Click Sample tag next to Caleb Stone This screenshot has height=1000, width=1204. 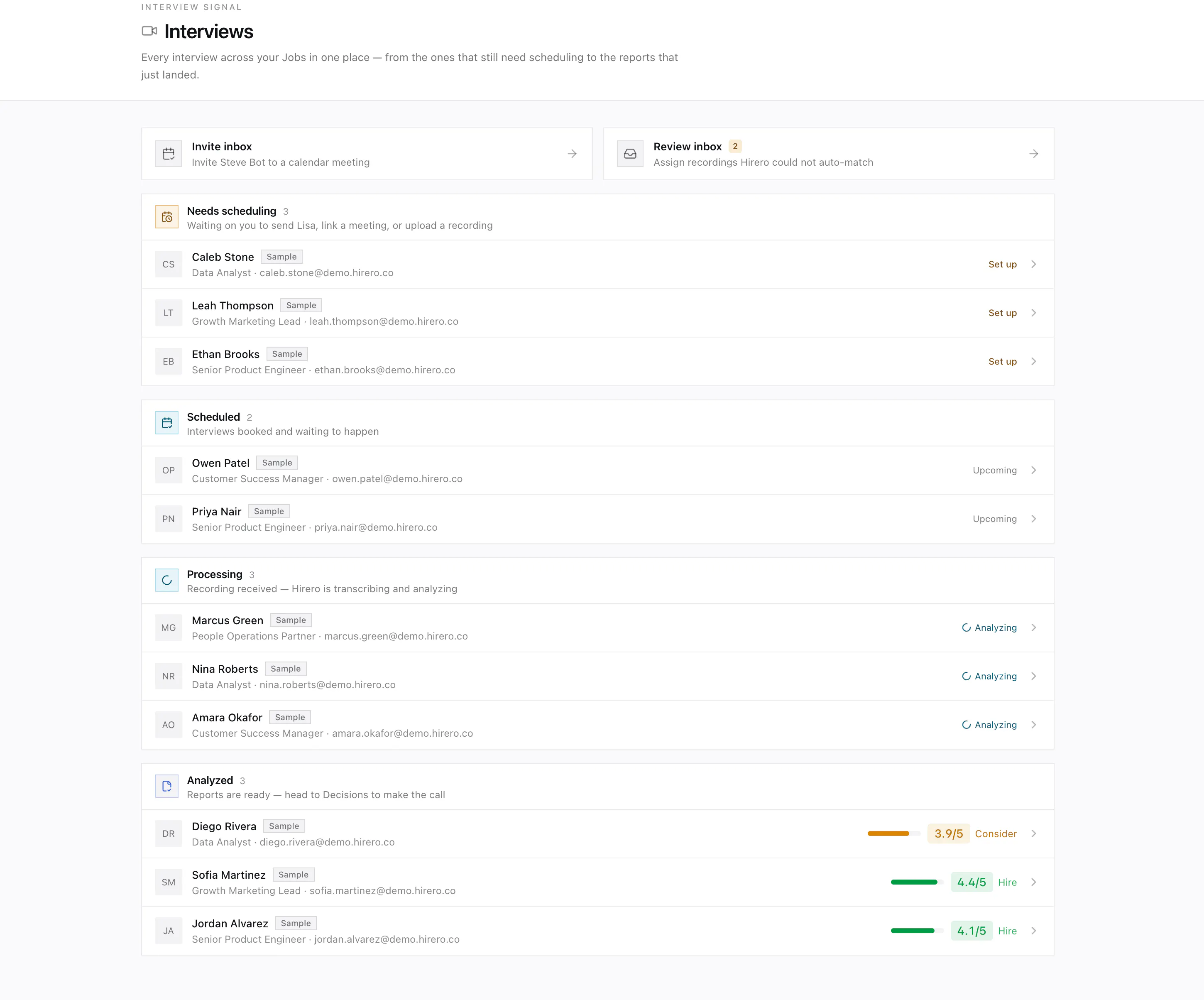click(x=281, y=257)
